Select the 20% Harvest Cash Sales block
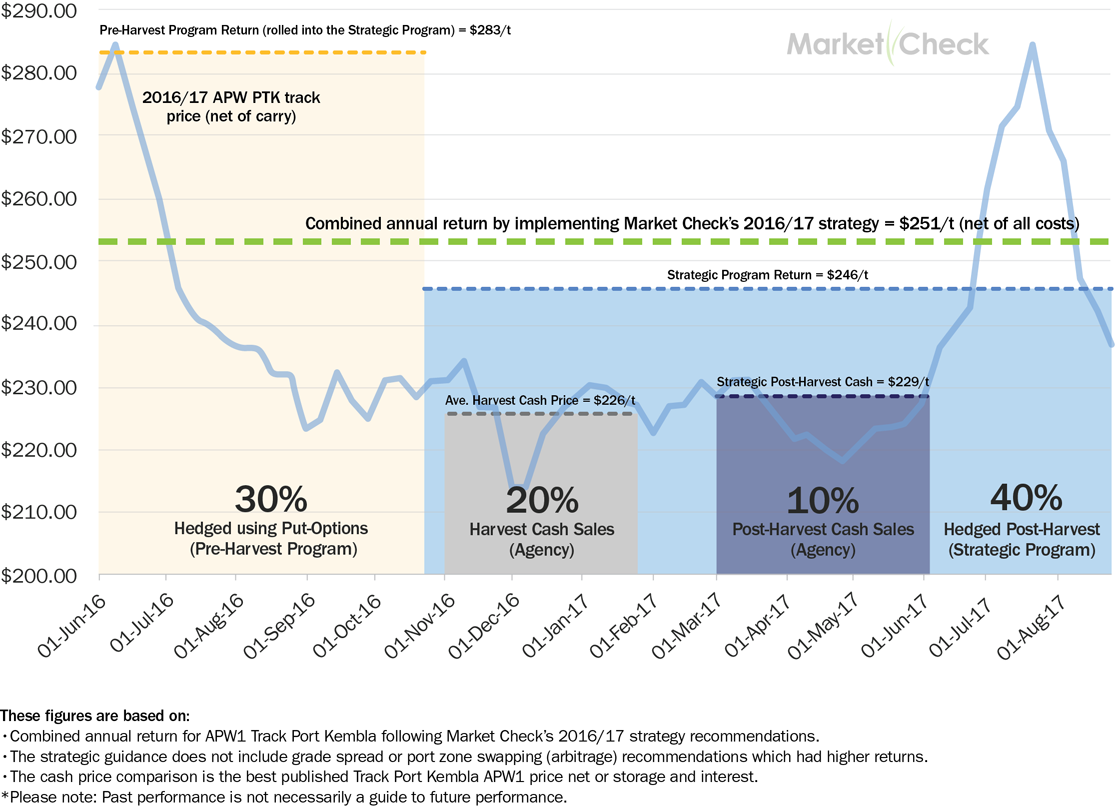This screenshot has height=807, width=1115. coord(541,520)
